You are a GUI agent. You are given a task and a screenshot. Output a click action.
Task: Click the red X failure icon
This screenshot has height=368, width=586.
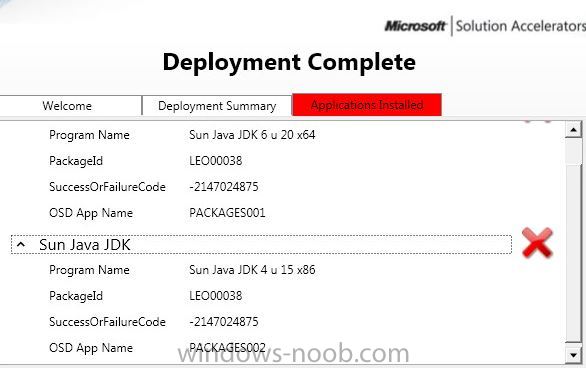tap(537, 243)
